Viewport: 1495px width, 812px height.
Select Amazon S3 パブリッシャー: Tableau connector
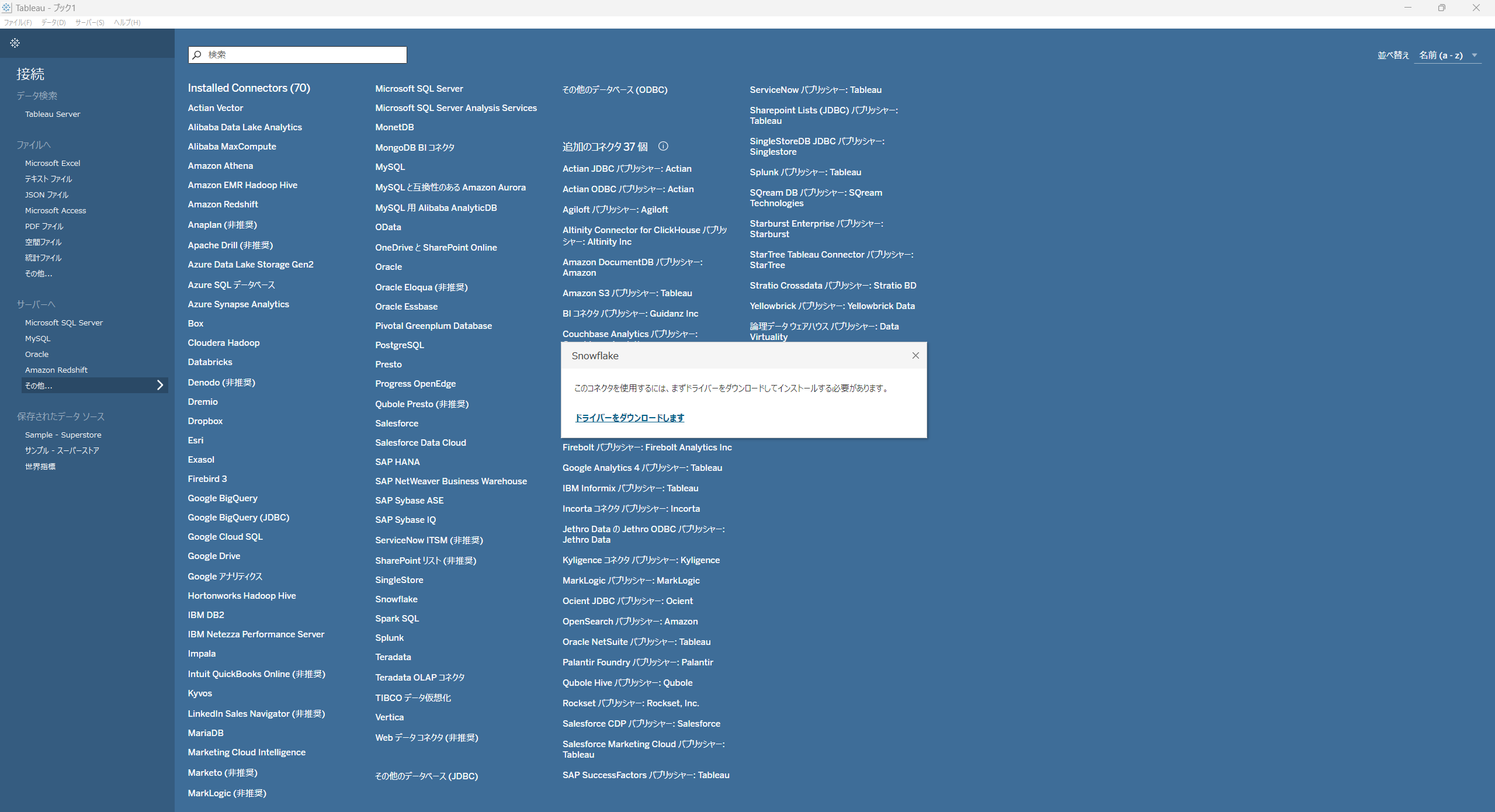tap(627, 293)
